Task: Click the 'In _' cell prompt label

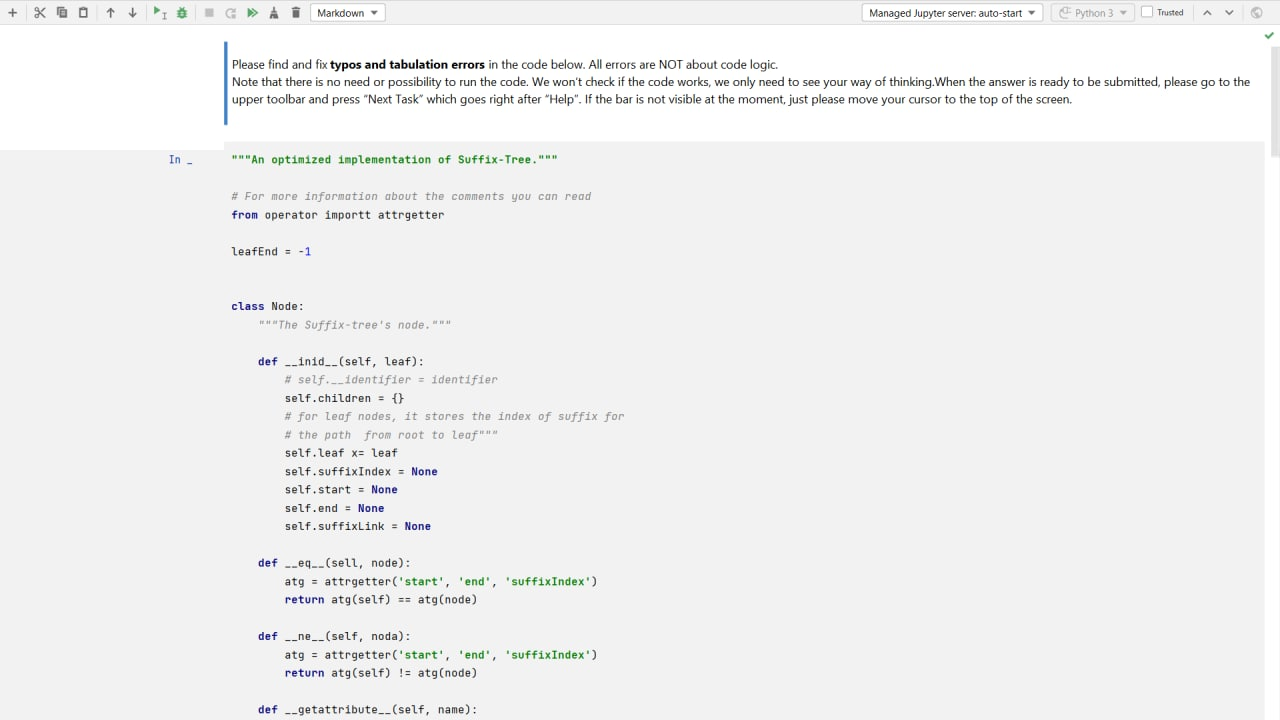Action: [x=180, y=160]
